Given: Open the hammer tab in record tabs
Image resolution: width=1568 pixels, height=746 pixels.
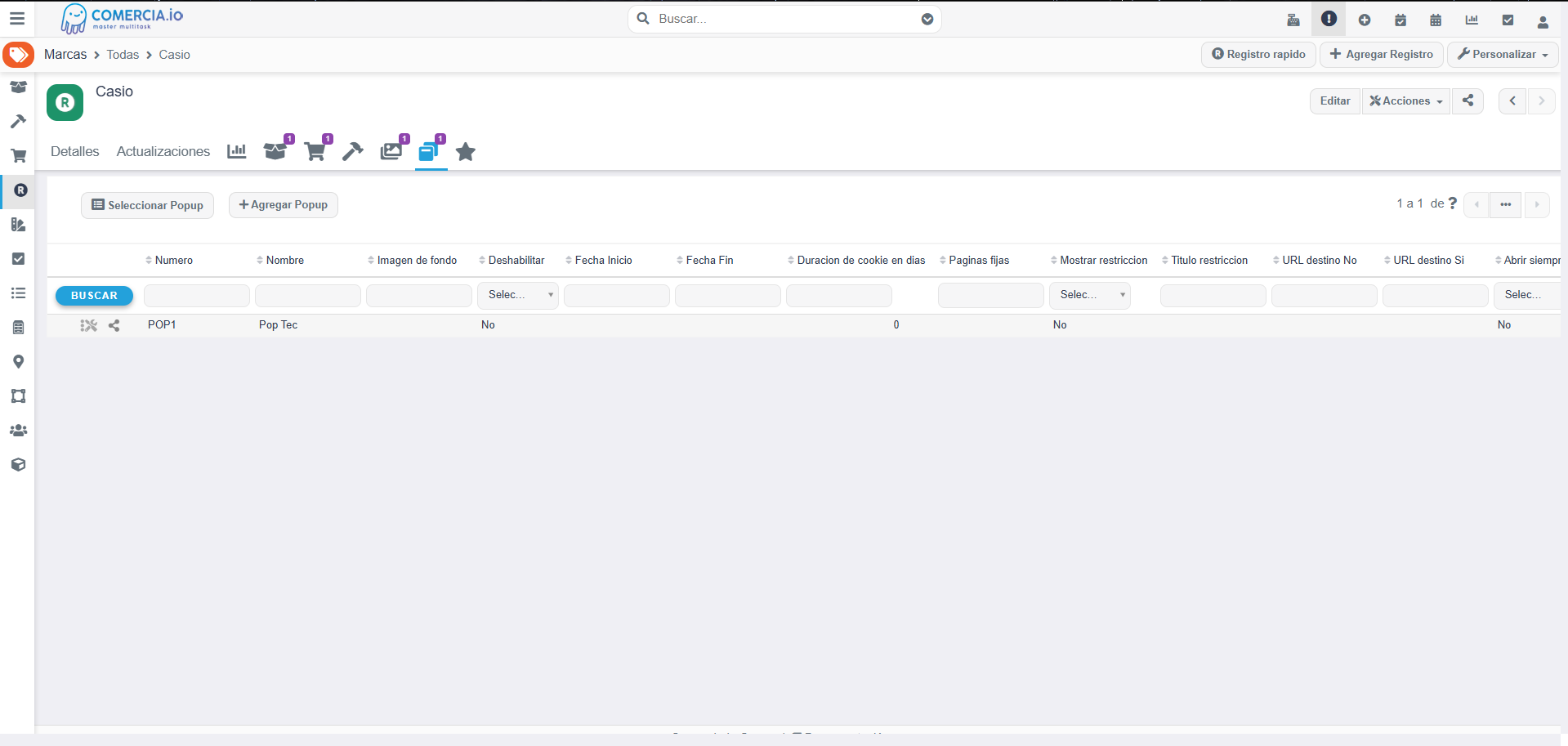Looking at the screenshot, I should point(352,151).
